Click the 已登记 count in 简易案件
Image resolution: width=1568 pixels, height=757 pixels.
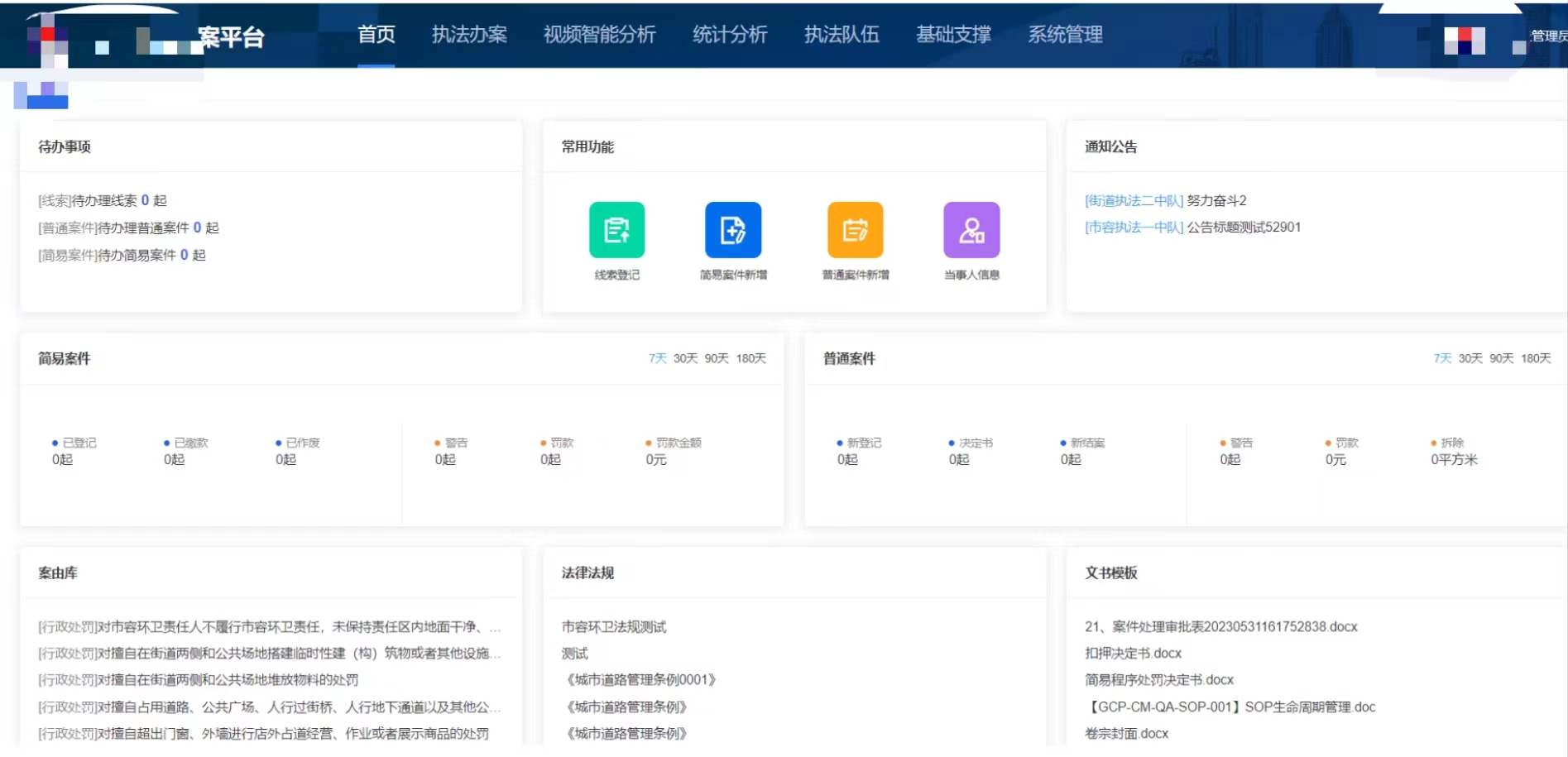click(63, 460)
